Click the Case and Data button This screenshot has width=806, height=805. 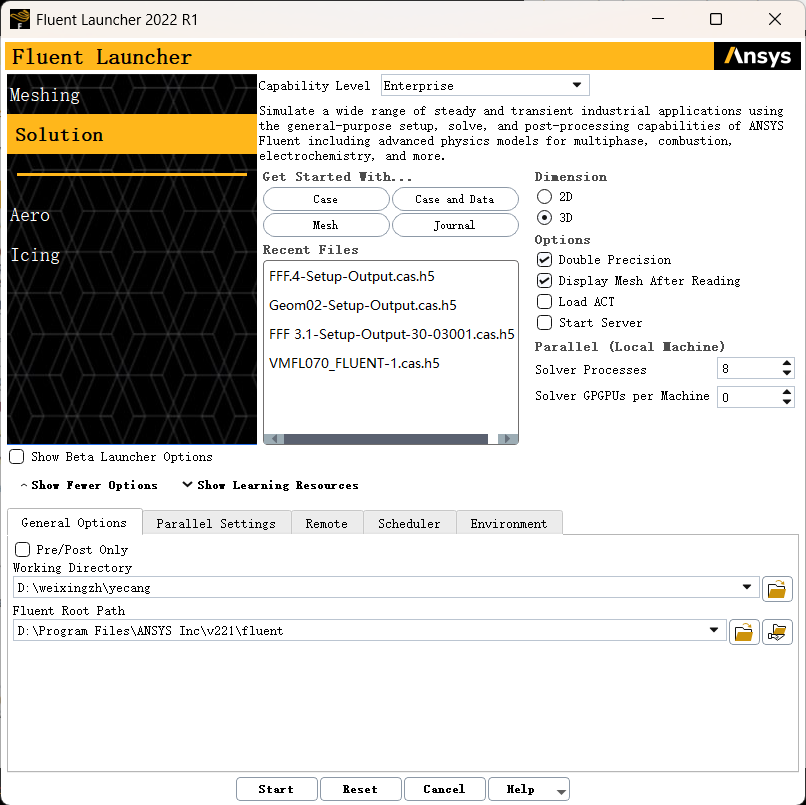pyautogui.click(x=455, y=199)
